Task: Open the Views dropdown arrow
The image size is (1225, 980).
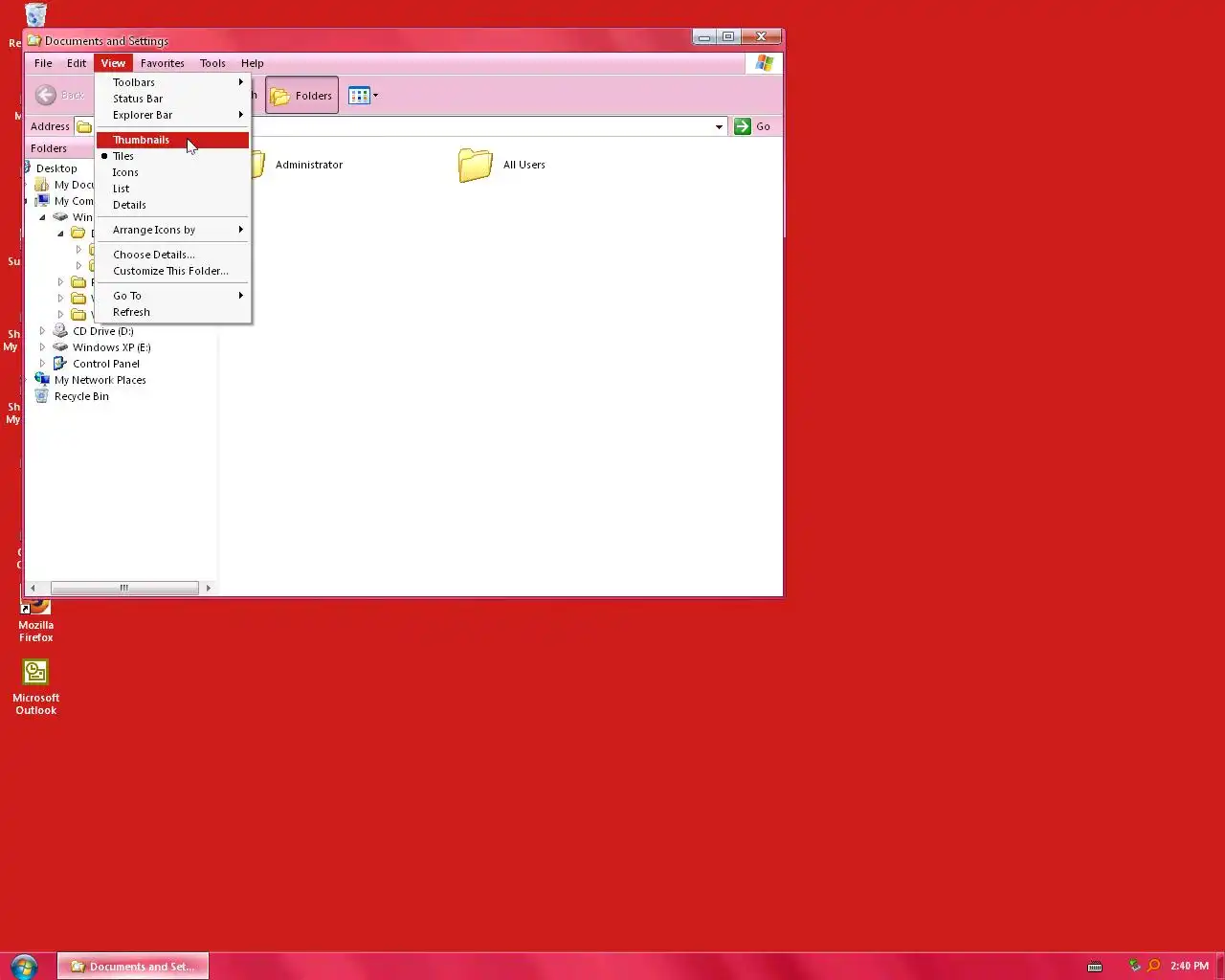Action: tap(375, 96)
